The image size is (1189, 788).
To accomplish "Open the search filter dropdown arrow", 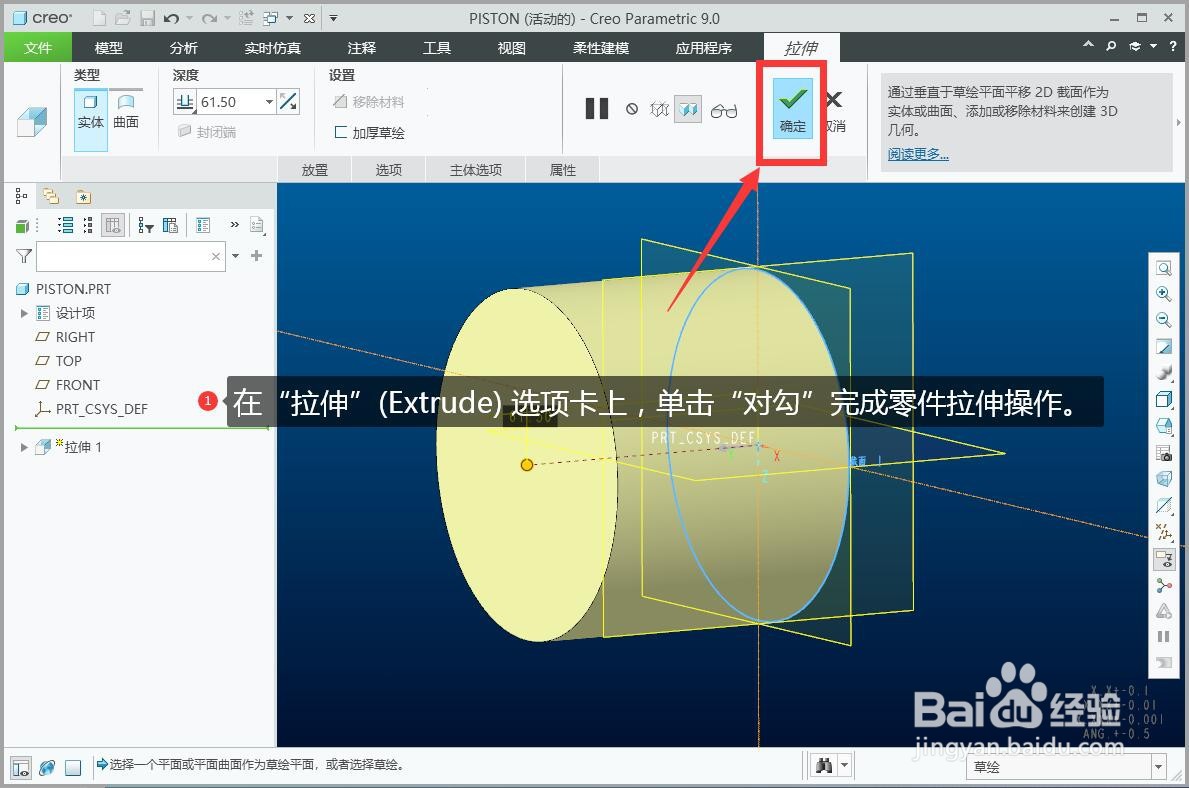I will point(236,256).
